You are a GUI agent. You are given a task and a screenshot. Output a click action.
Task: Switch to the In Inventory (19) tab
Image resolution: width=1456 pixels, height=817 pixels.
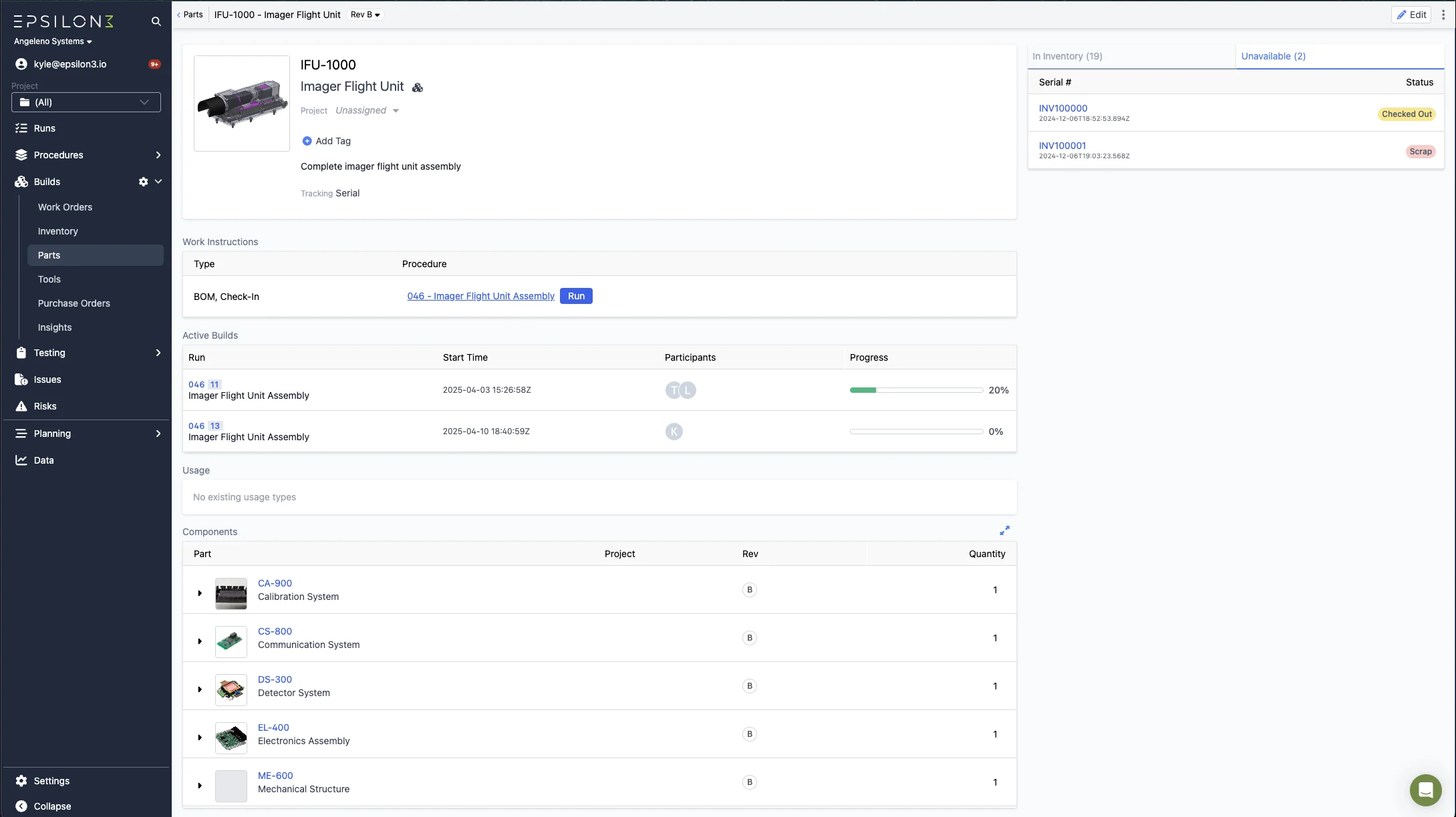(1067, 56)
